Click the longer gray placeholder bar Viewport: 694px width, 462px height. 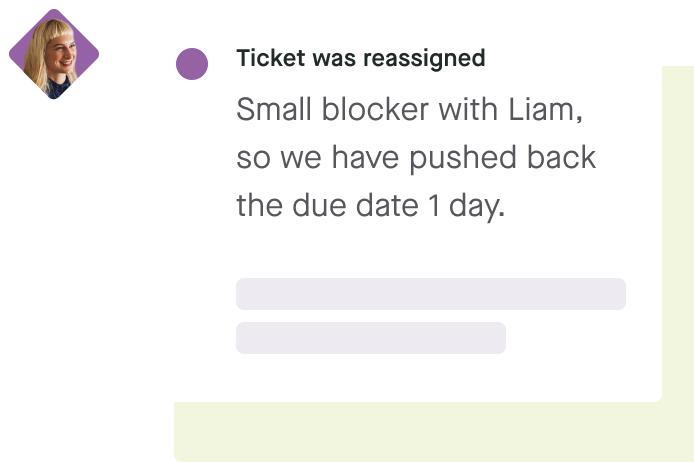[430, 294]
